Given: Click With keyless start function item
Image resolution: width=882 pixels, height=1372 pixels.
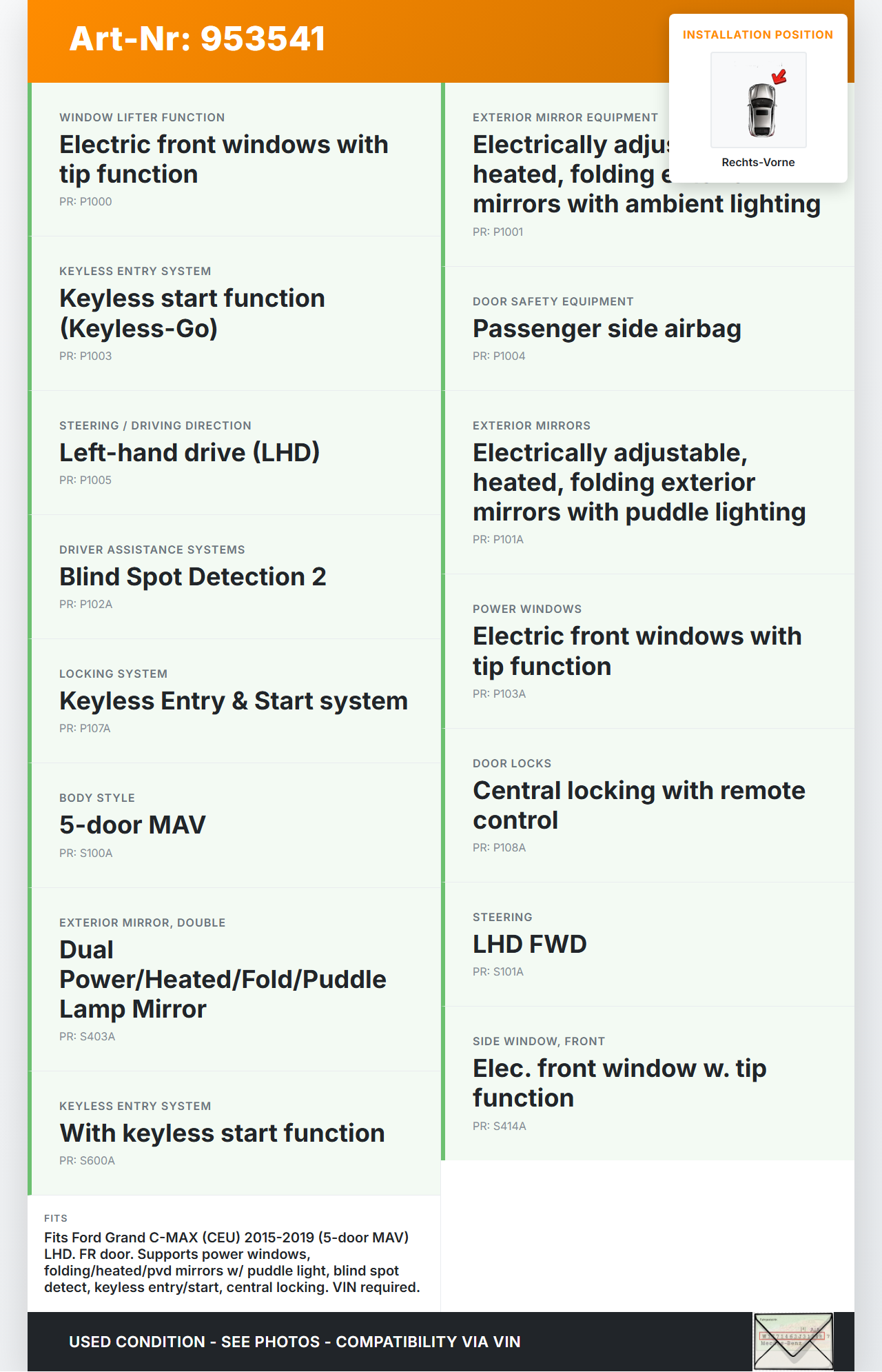Looking at the screenshot, I should (x=222, y=1133).
